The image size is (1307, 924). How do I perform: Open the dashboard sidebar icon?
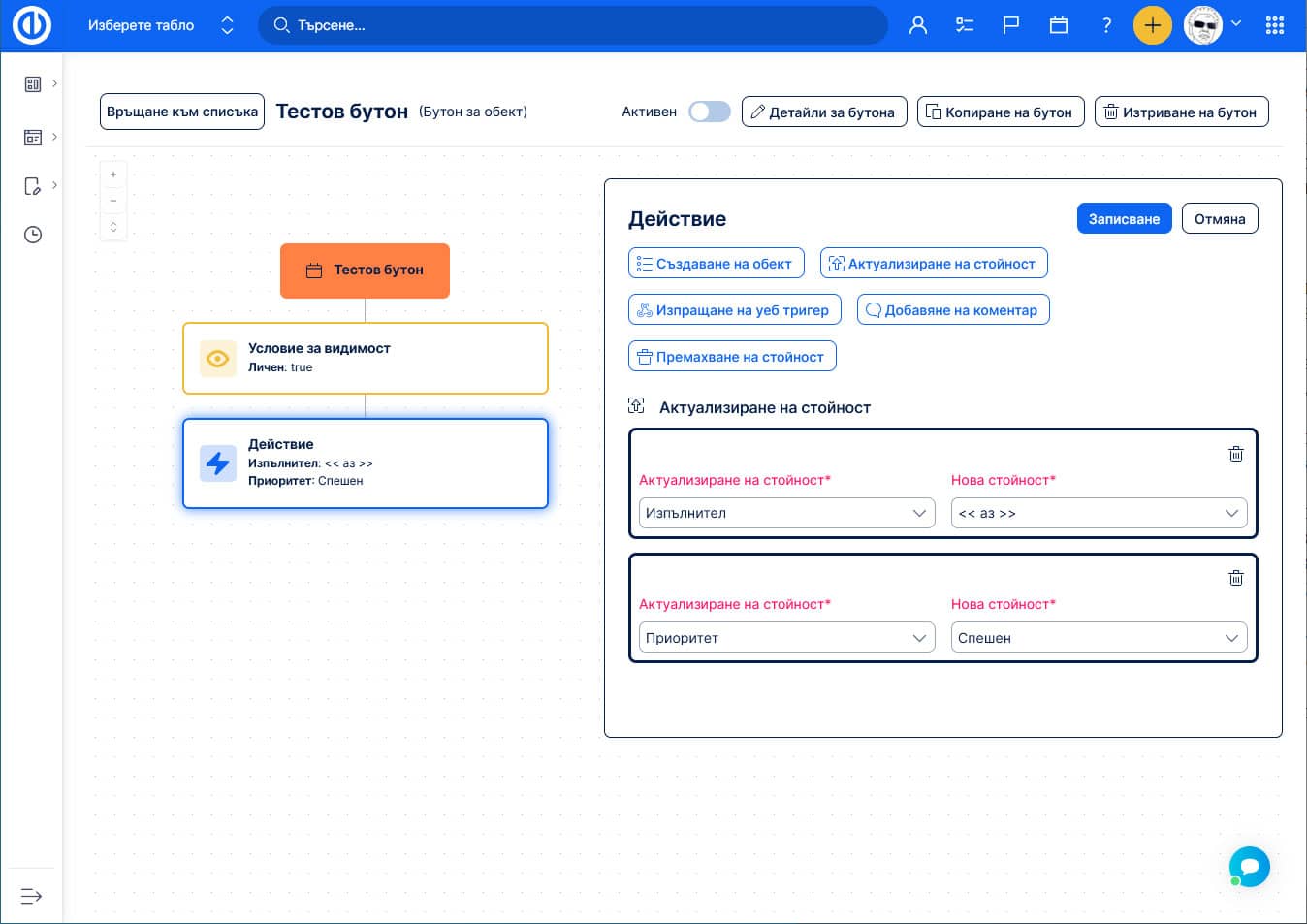point(33,84)
